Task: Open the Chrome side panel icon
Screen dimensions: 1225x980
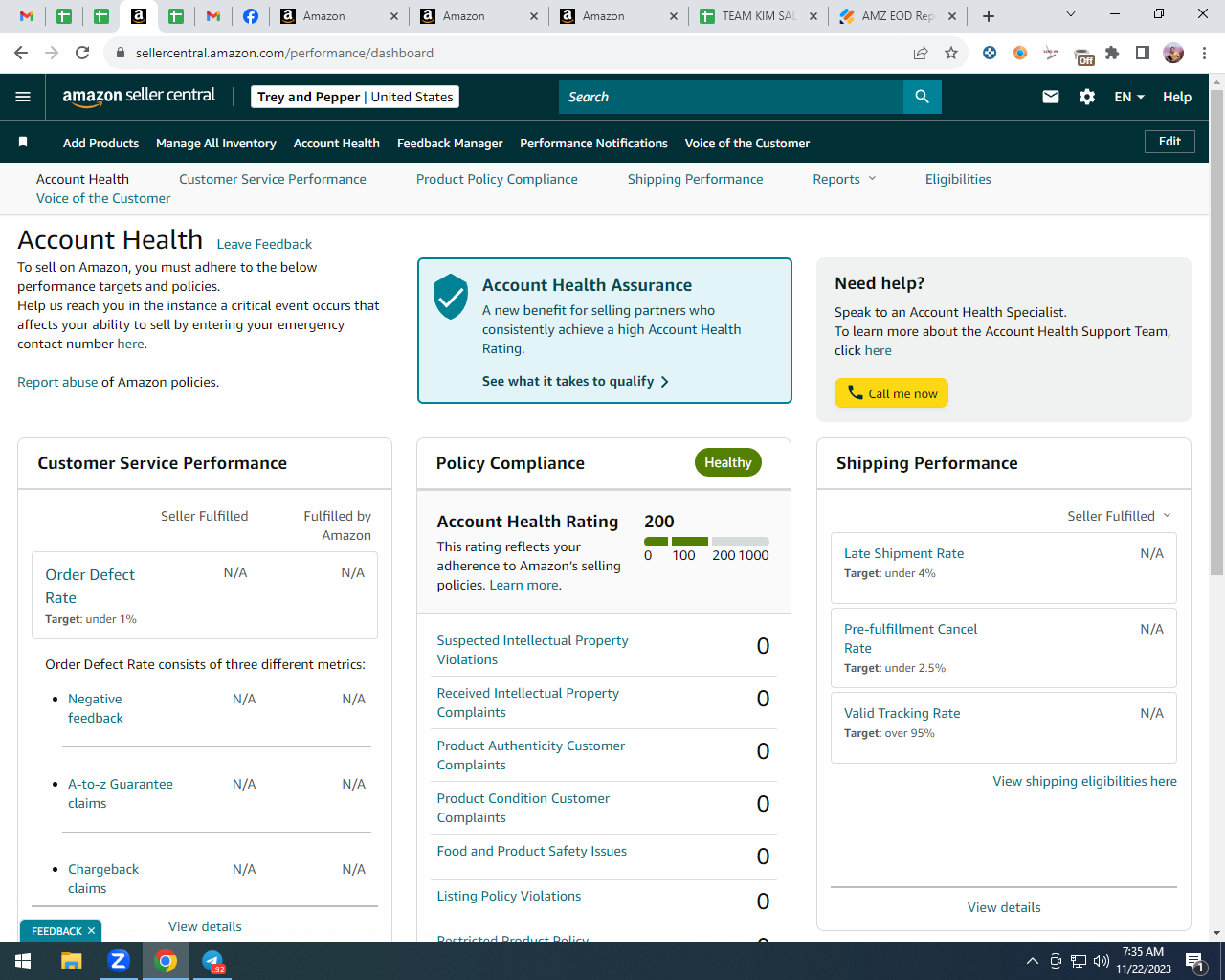Action: [x=1143, y=53]
